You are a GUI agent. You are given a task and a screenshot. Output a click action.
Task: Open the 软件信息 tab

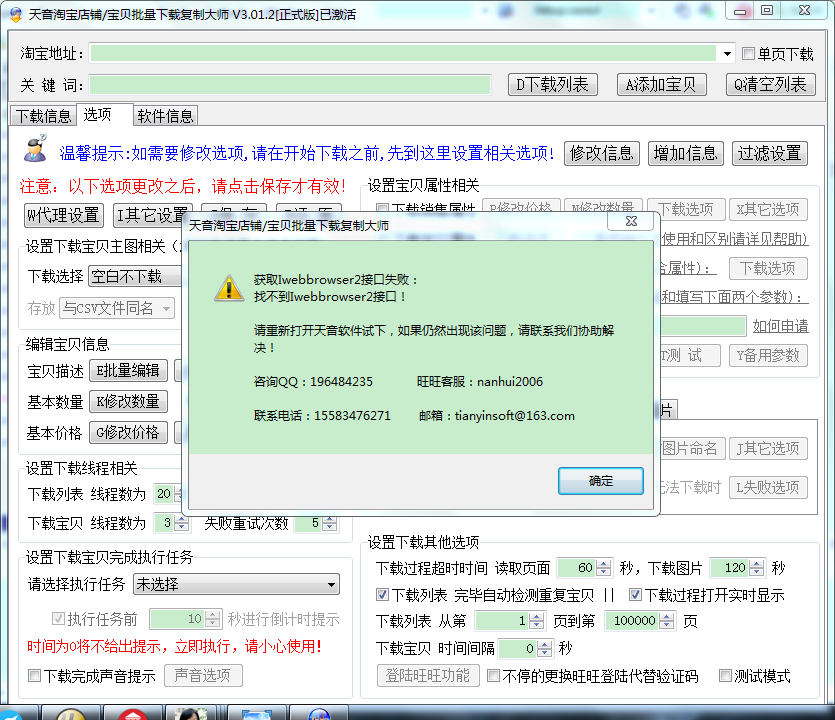165,116
